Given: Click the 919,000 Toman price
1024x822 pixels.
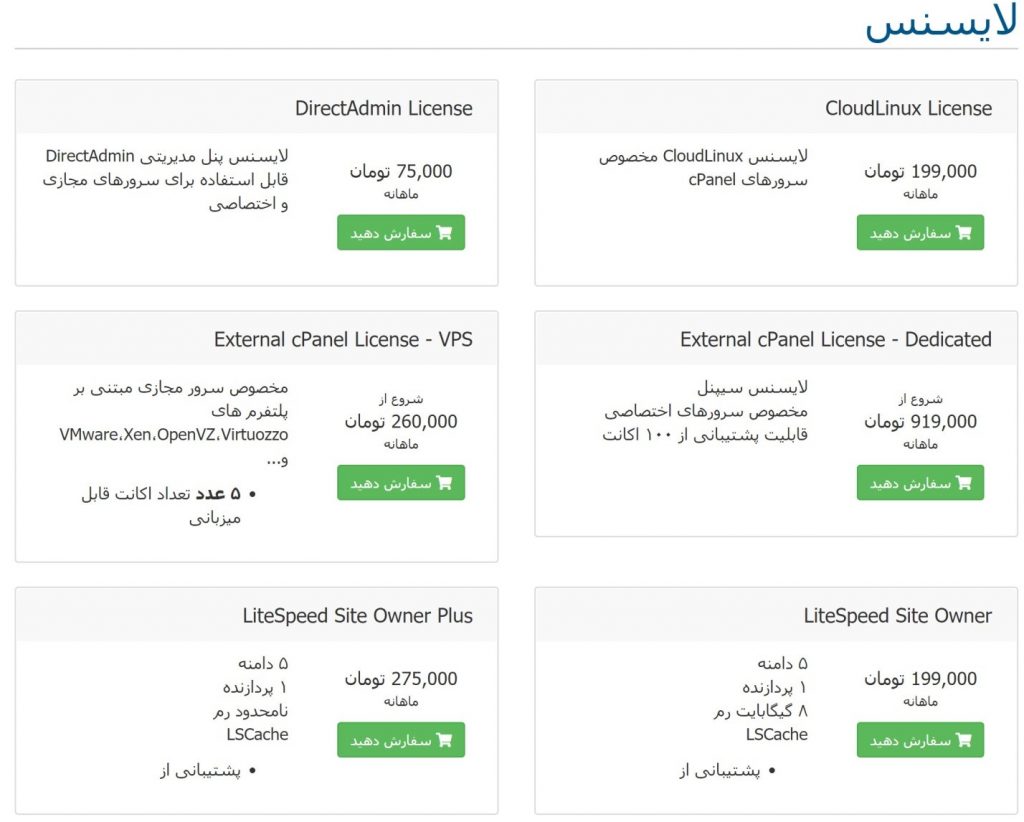Looking at the screenshot, I should click(x=920, y=421).
